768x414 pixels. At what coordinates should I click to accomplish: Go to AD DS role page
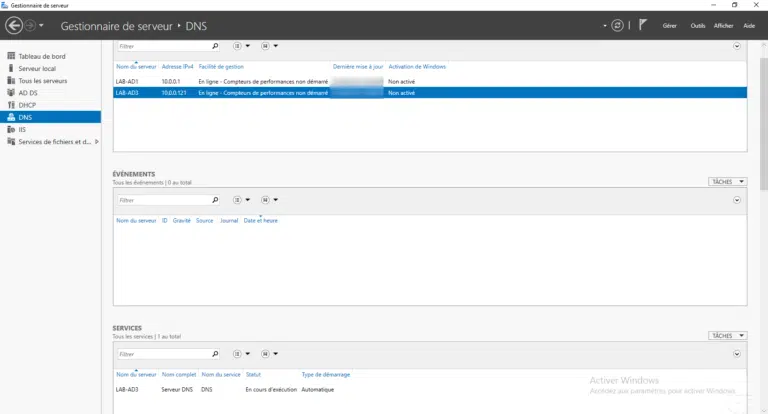coord(28,92)
